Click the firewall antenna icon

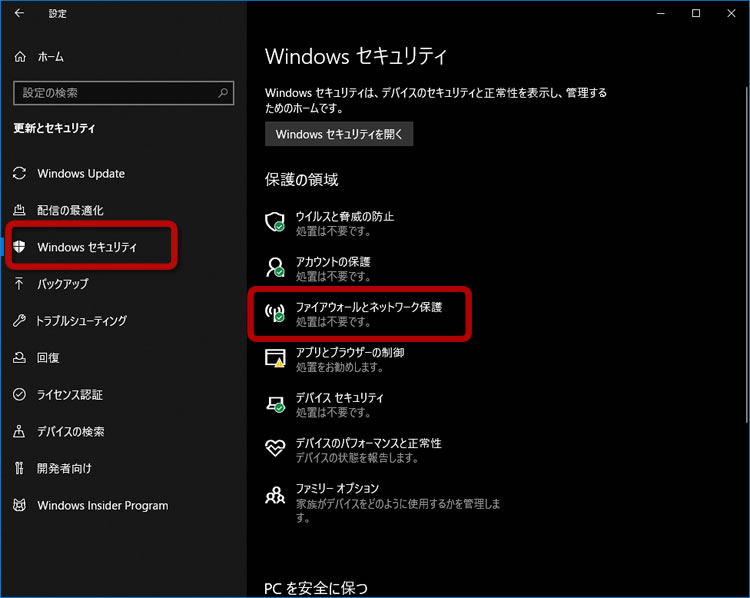(275, 313)
